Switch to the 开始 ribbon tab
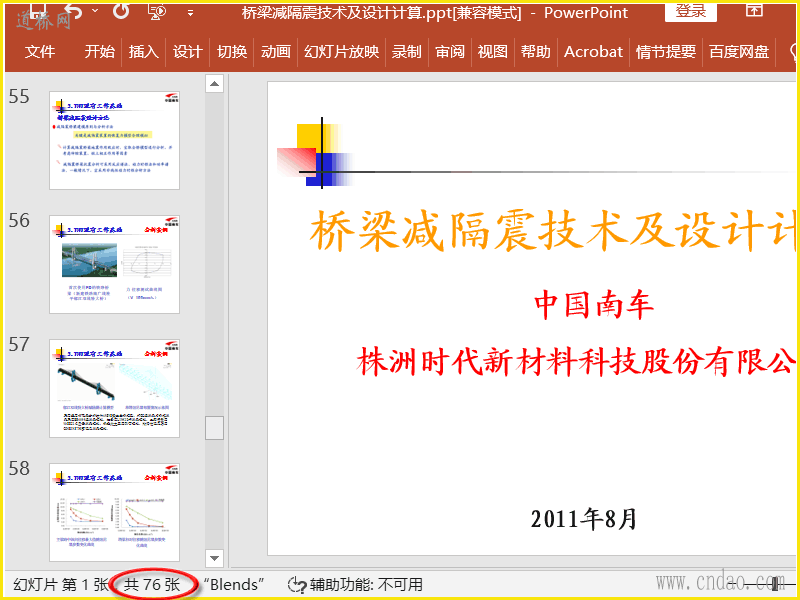The width and height of the screenshot is (800, 600). [99, 52]
